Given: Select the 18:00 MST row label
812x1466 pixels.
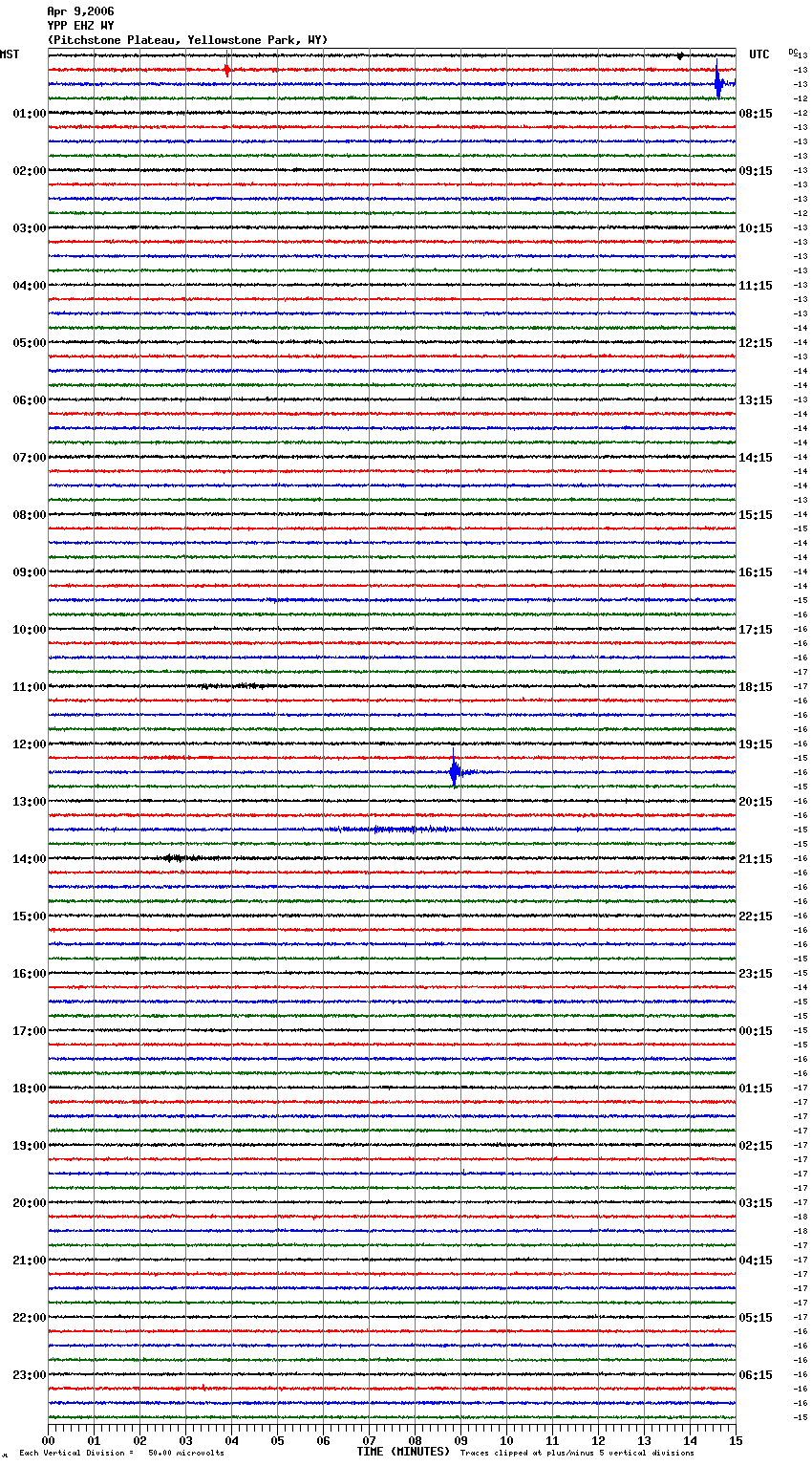Looking at the screenshot, I should coord(30,1089).
